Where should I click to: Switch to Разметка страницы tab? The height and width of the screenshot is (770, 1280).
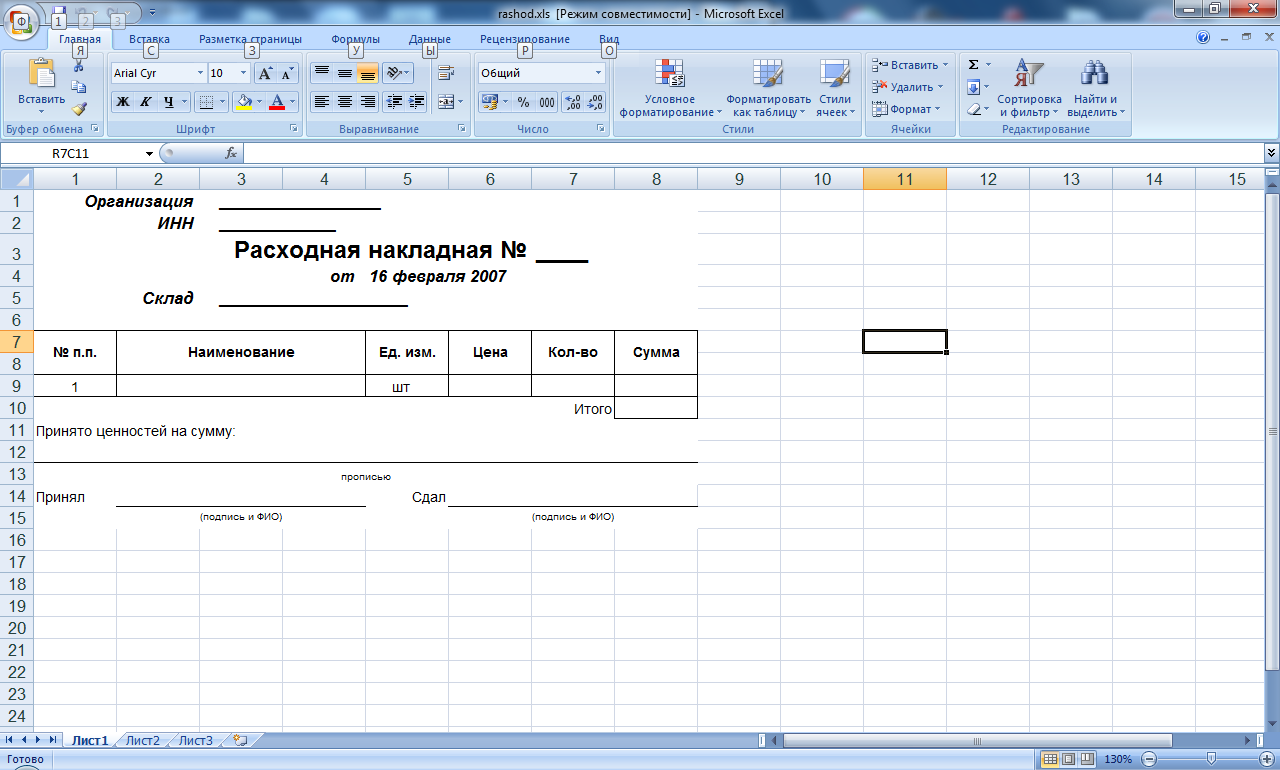coord(250,39)
